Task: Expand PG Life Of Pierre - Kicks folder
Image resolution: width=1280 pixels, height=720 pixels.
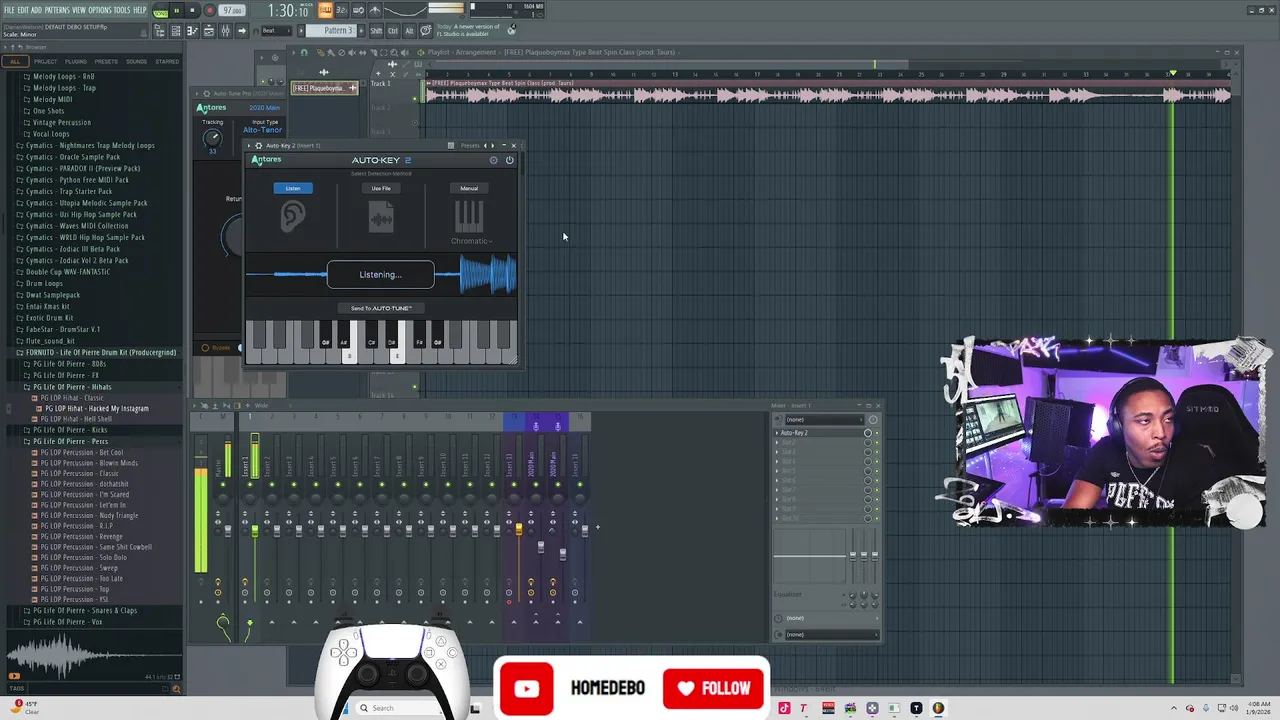Action: point(65,430)
